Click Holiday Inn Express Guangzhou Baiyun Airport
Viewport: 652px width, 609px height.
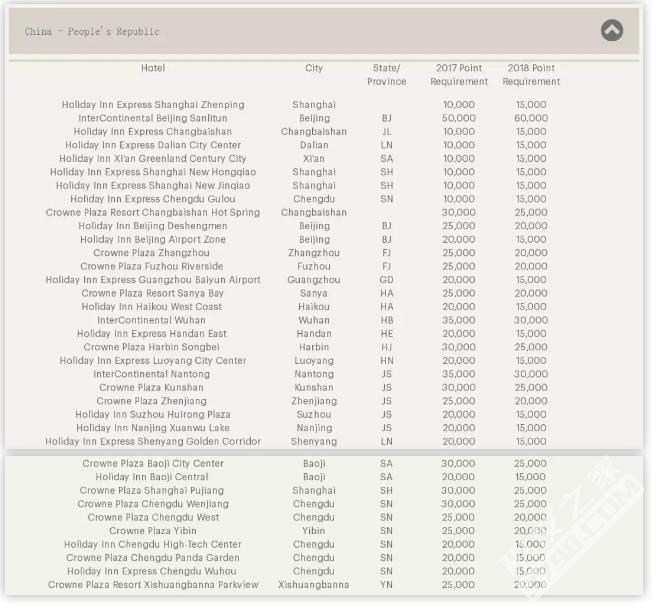tap(153, 280)
